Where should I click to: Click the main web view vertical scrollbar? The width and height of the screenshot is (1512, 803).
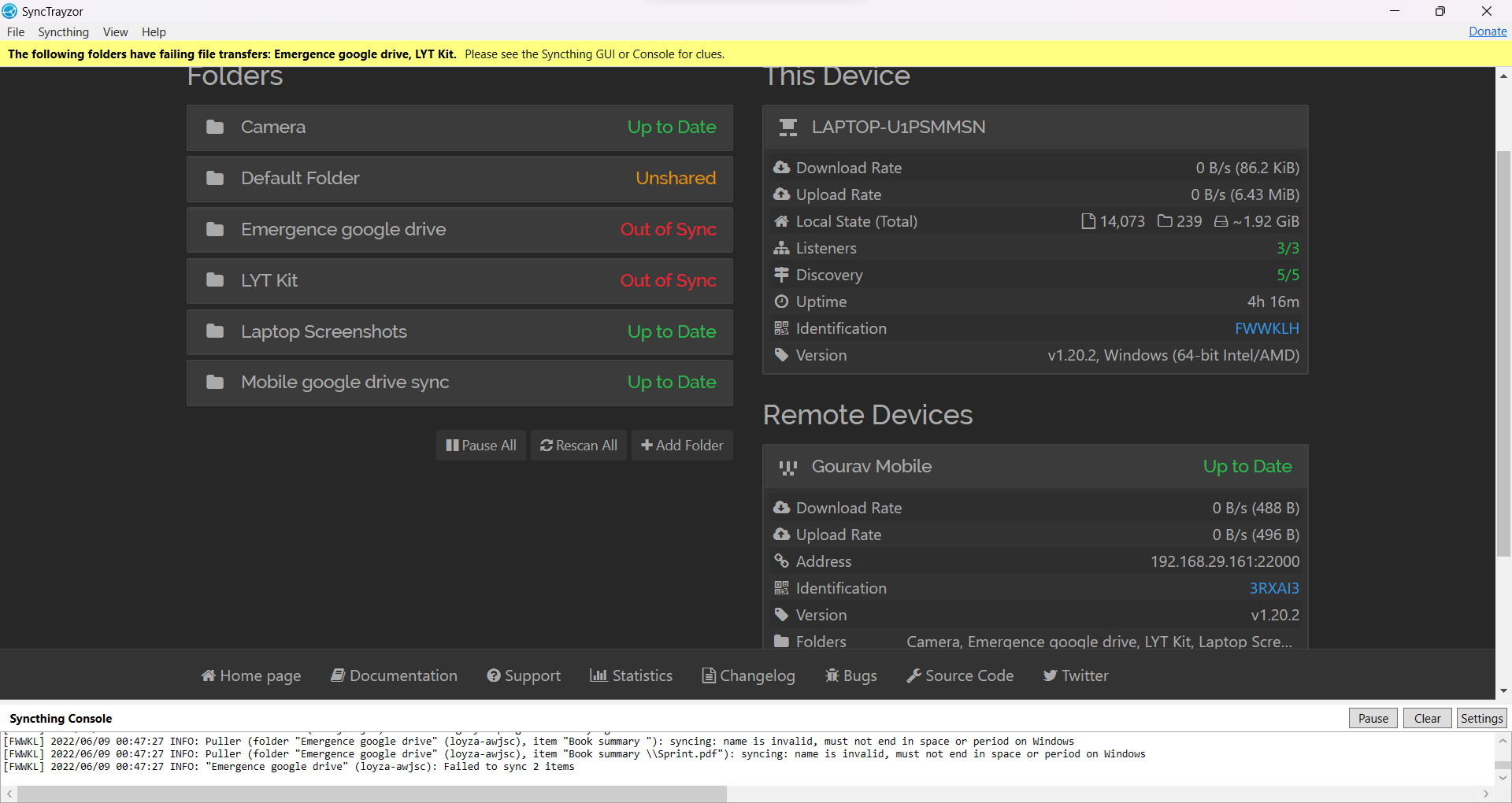click(1503, 353)
